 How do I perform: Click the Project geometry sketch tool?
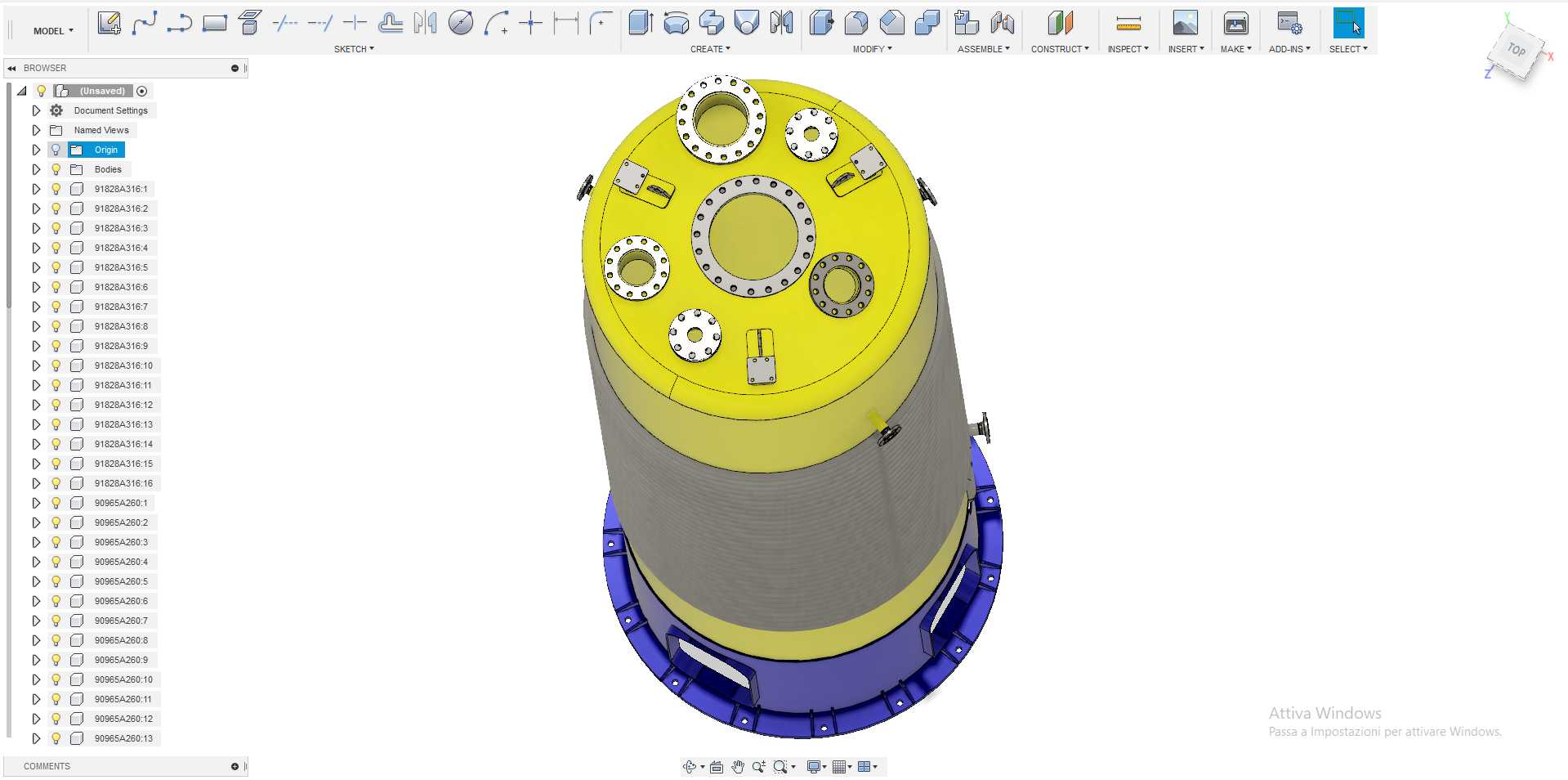(x=249, y=23)
